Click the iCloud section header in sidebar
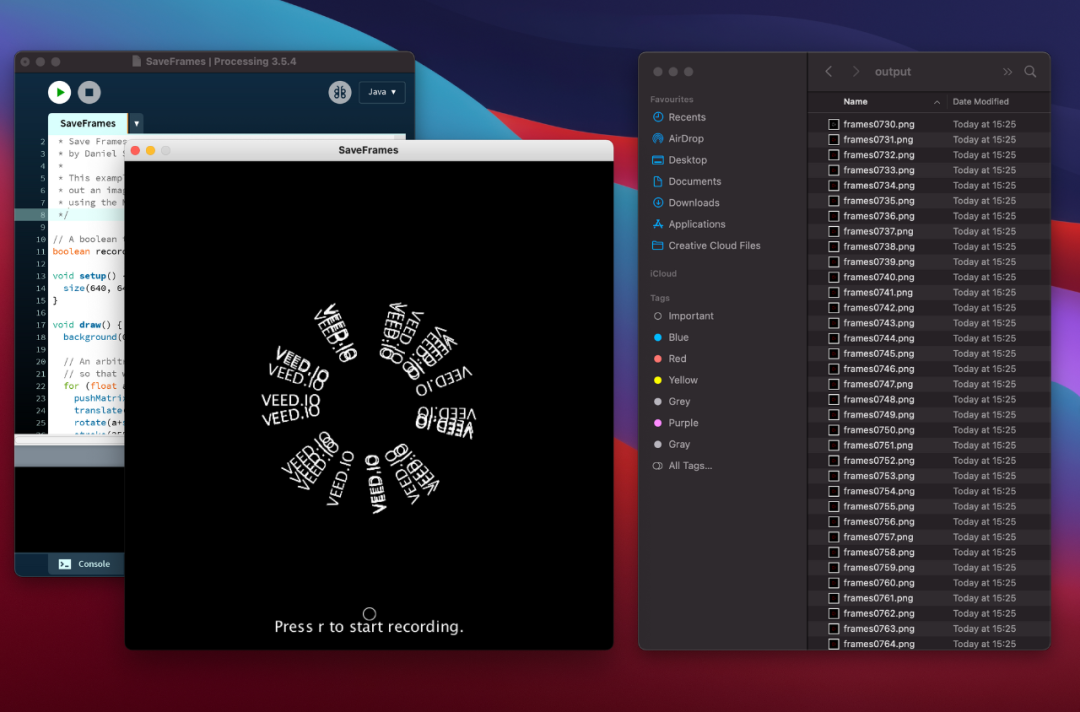Screen dimensions: 1080x712 click(x=663, y=273)
